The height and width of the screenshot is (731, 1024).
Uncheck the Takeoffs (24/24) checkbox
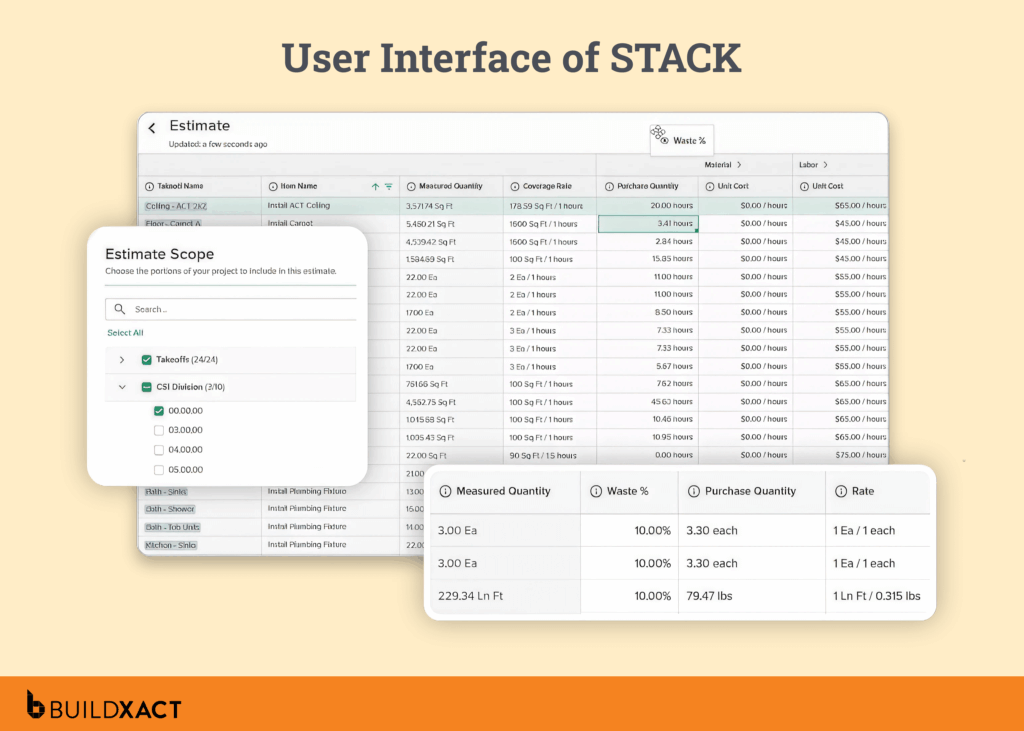[x=147, y=360]
